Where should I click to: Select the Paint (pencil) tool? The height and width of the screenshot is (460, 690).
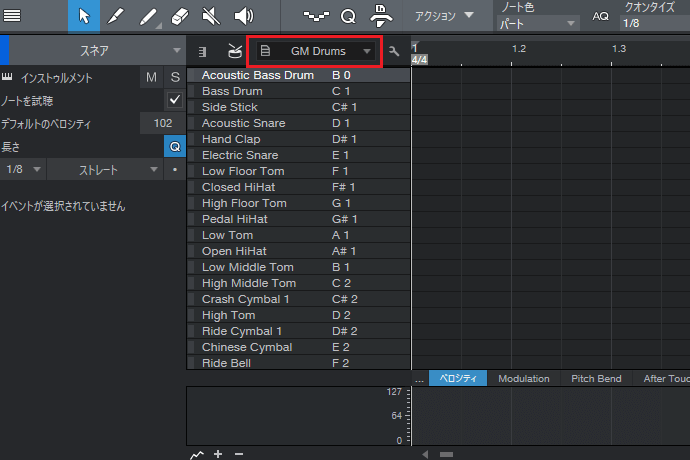point(115,16)
